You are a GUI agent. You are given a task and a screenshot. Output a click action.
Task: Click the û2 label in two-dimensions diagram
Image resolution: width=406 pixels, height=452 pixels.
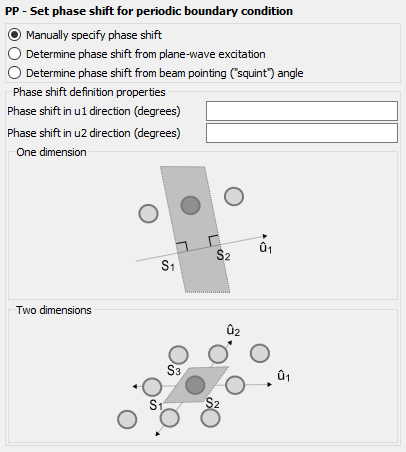(233, 331)
